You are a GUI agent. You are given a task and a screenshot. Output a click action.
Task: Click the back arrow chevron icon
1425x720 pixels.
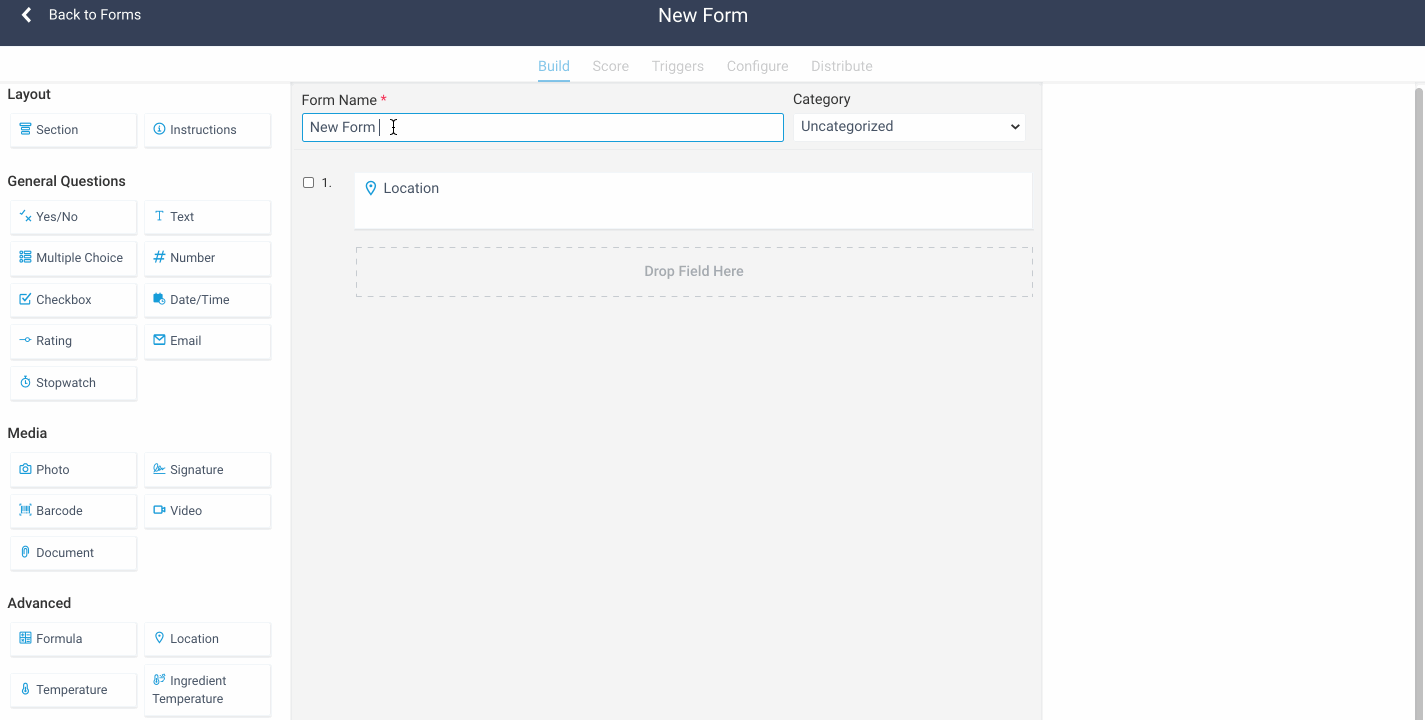[x=27, y=15]
